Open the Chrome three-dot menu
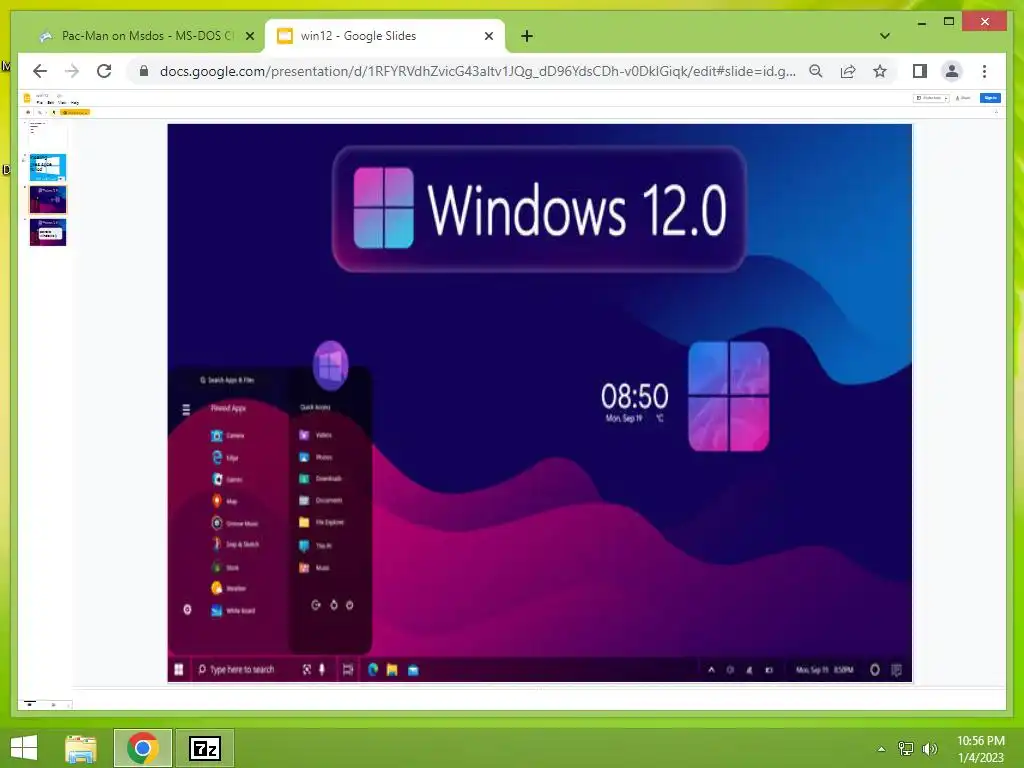1024x768 pixels. point(984,71)
